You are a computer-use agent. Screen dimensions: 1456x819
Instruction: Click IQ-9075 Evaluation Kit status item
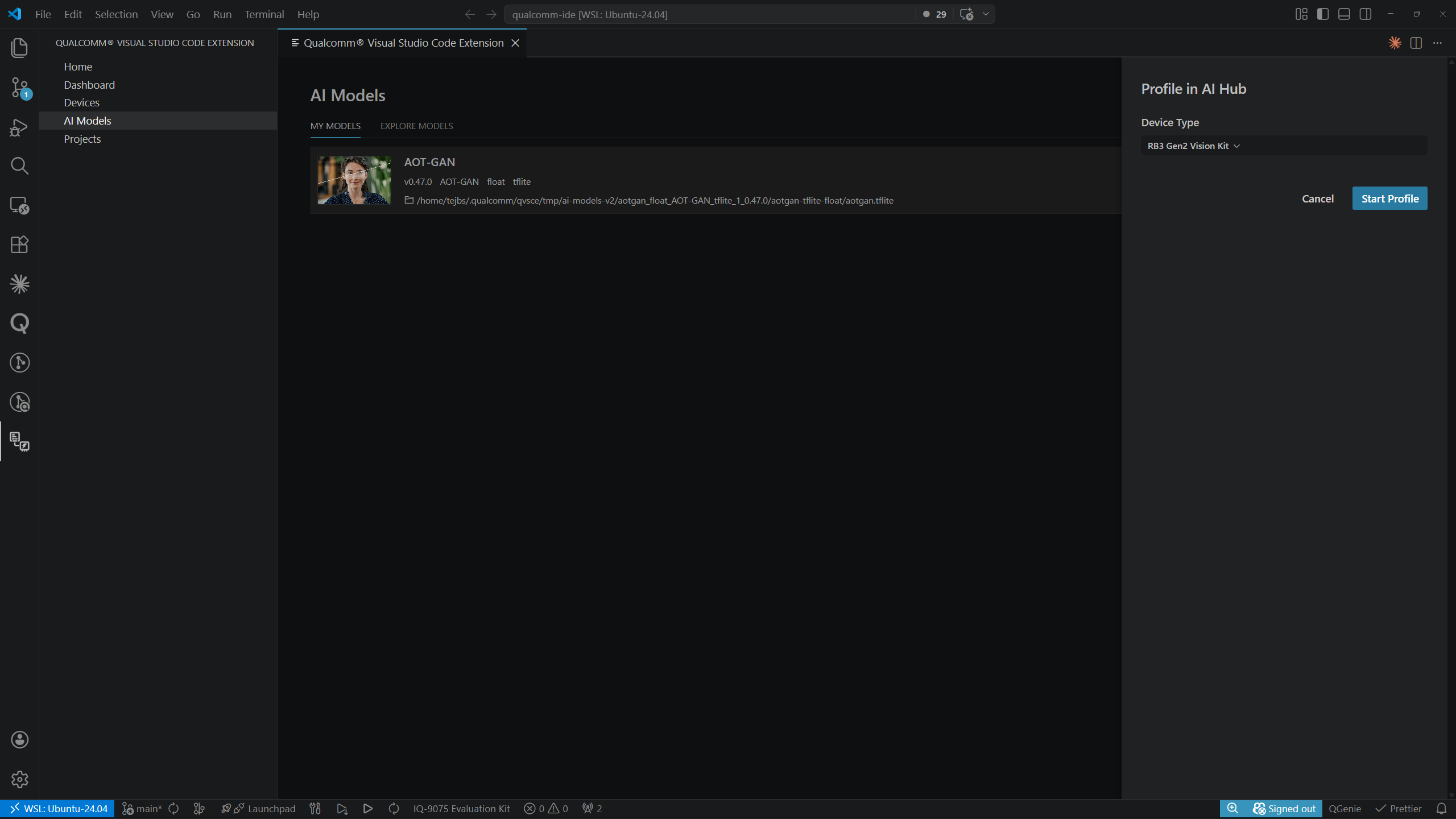[461, 809]
